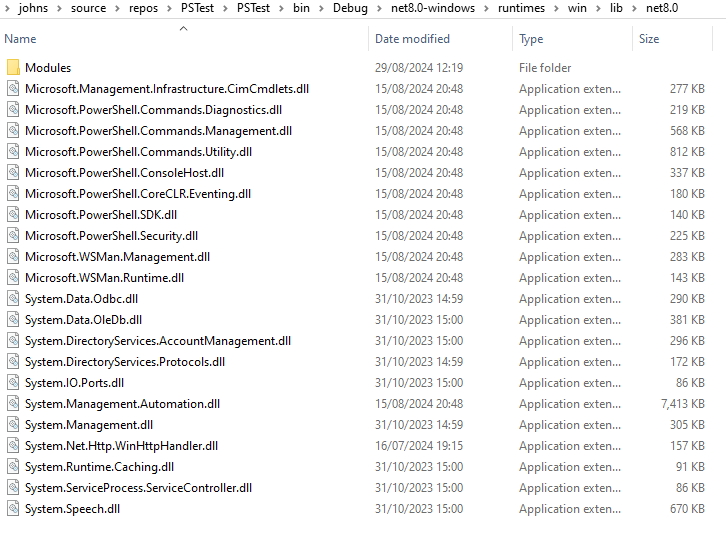Image resolution: width=726 pixels, height=545 pixels.
Task: Expand chevron after net8.0-windows in breadcrumb
Action: [x=487, y=8]
